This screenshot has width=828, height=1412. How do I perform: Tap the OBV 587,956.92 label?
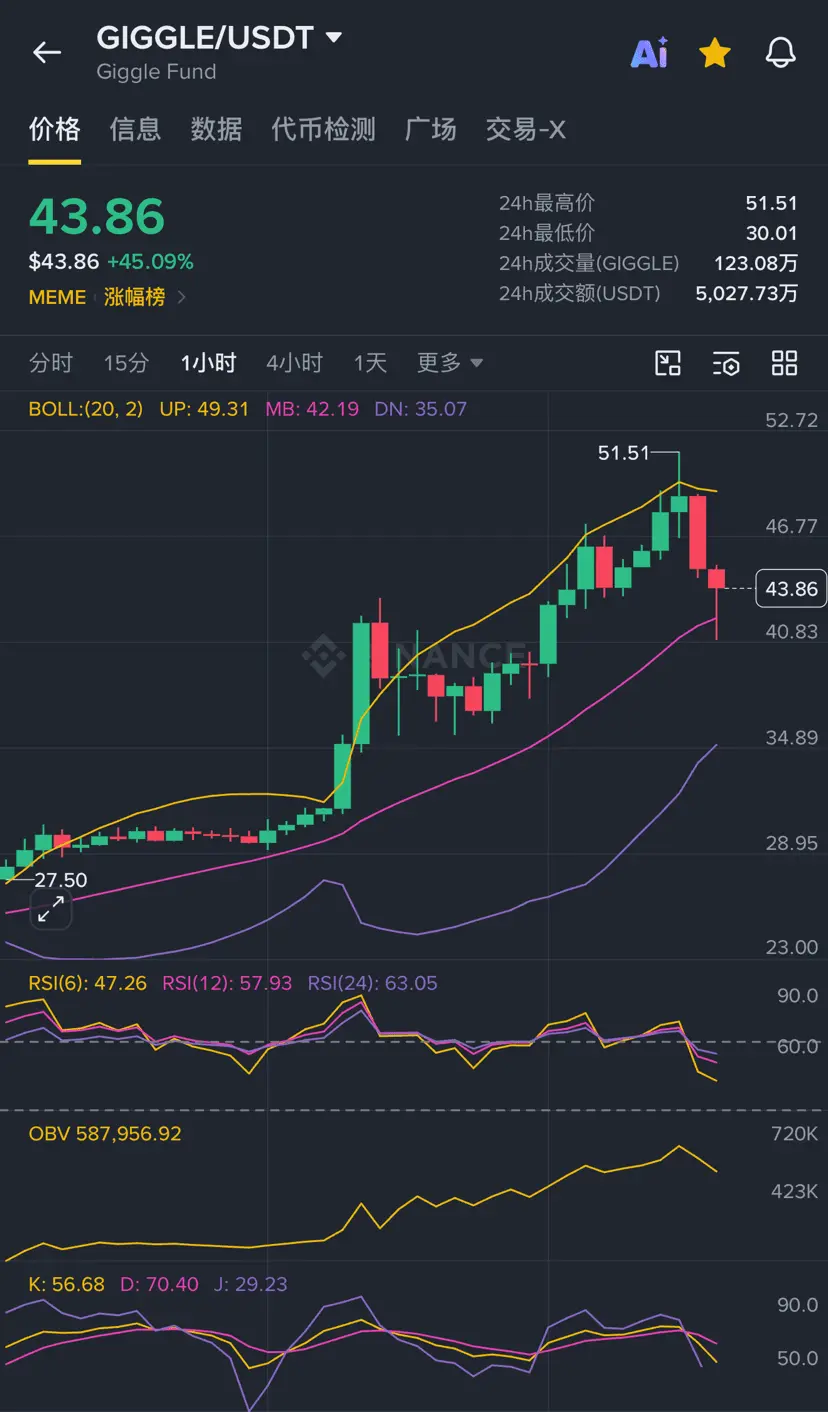coord(105,1133)
